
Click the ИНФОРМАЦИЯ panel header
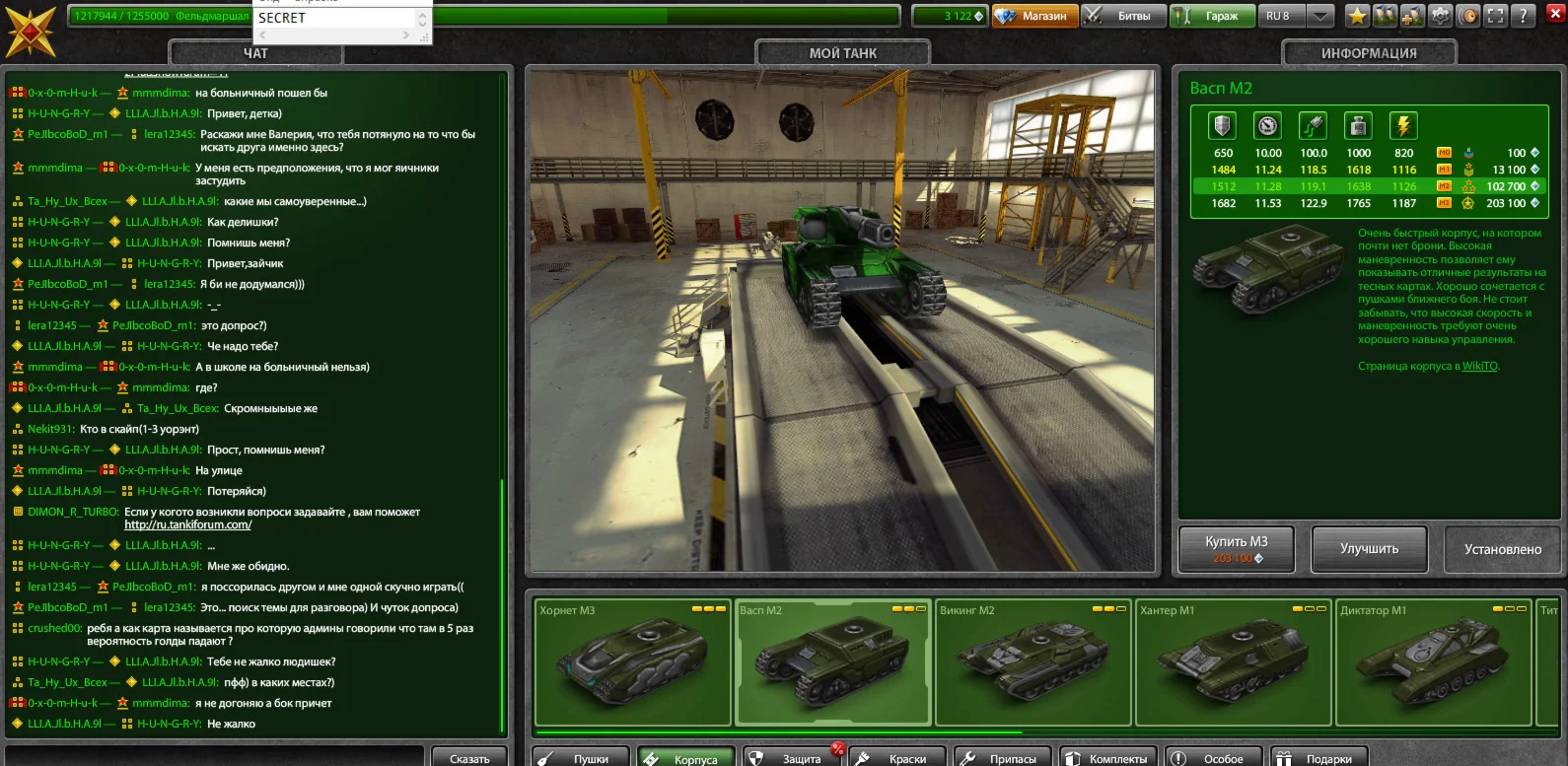tap(1369, 53)
